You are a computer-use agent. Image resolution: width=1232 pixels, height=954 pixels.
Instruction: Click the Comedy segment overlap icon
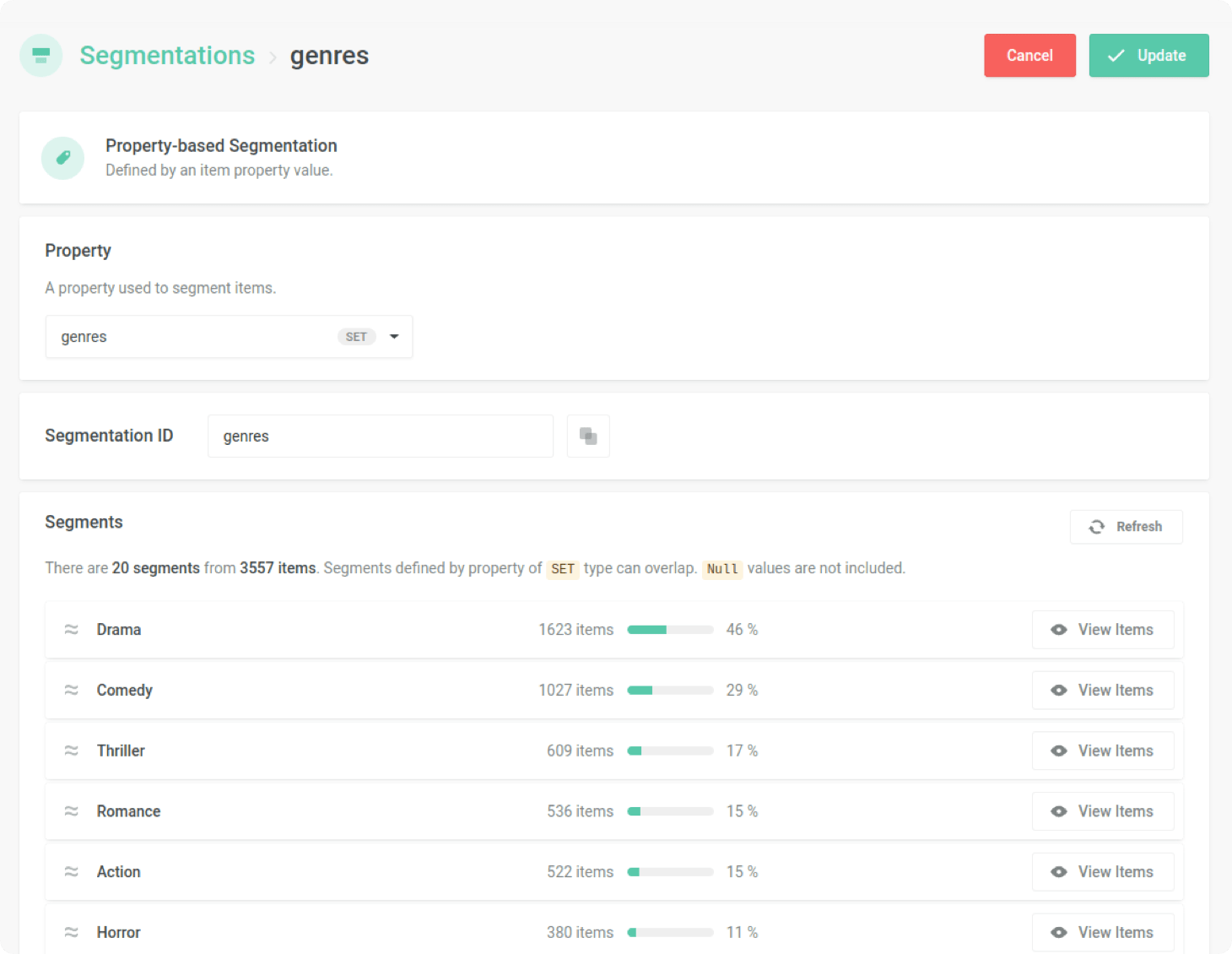[72, 691]
